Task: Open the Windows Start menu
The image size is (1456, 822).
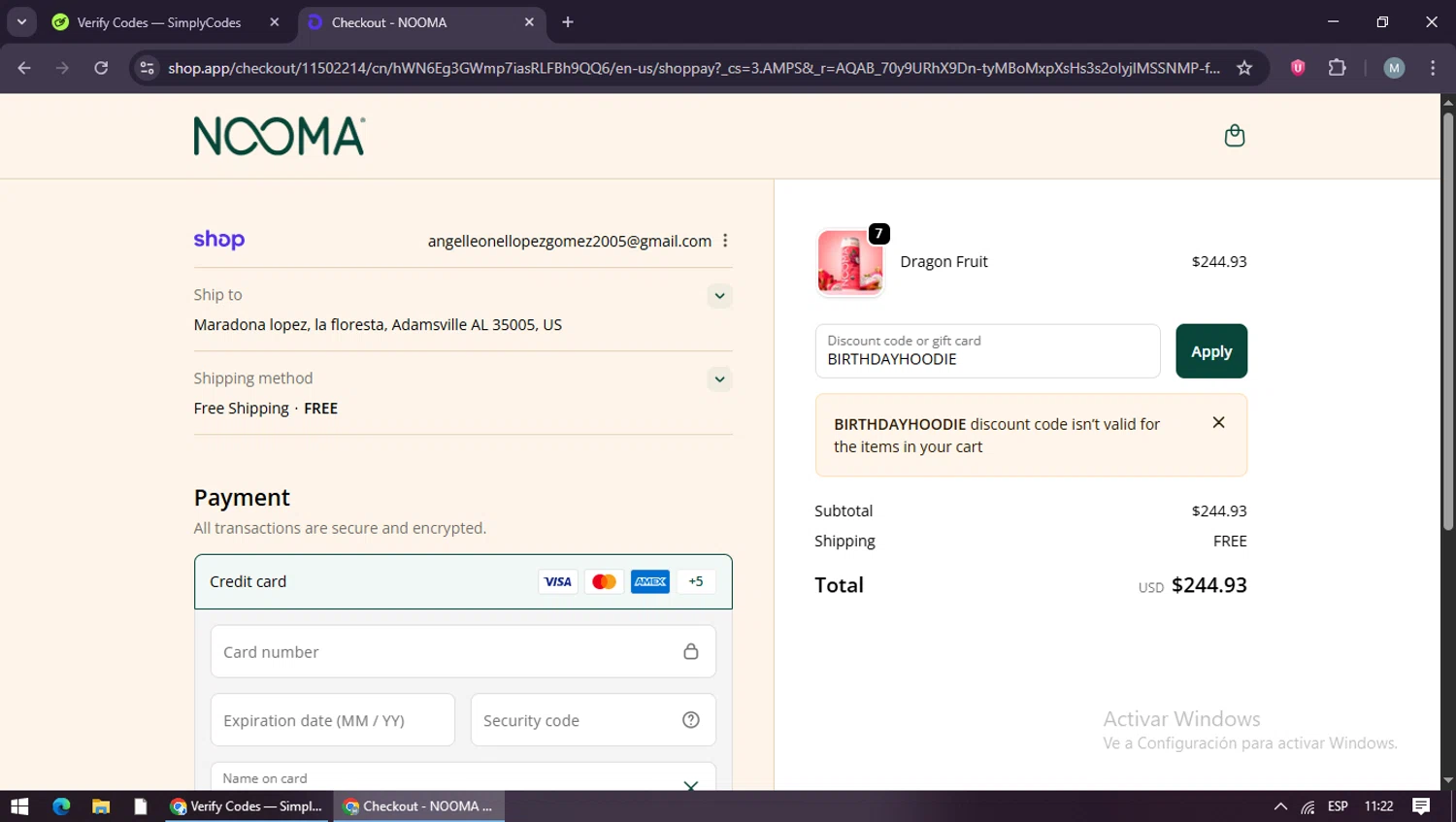Action: click(x=19, y=806)
